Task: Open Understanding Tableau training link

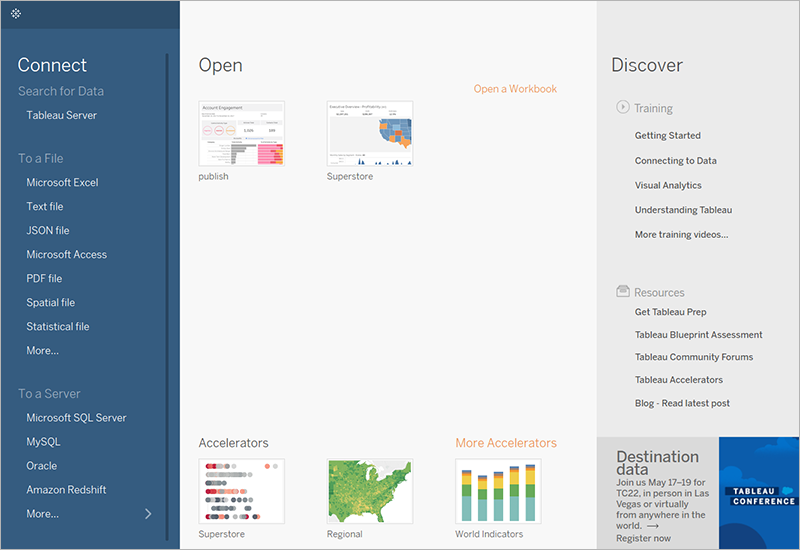Action: [x=683, y=210]
